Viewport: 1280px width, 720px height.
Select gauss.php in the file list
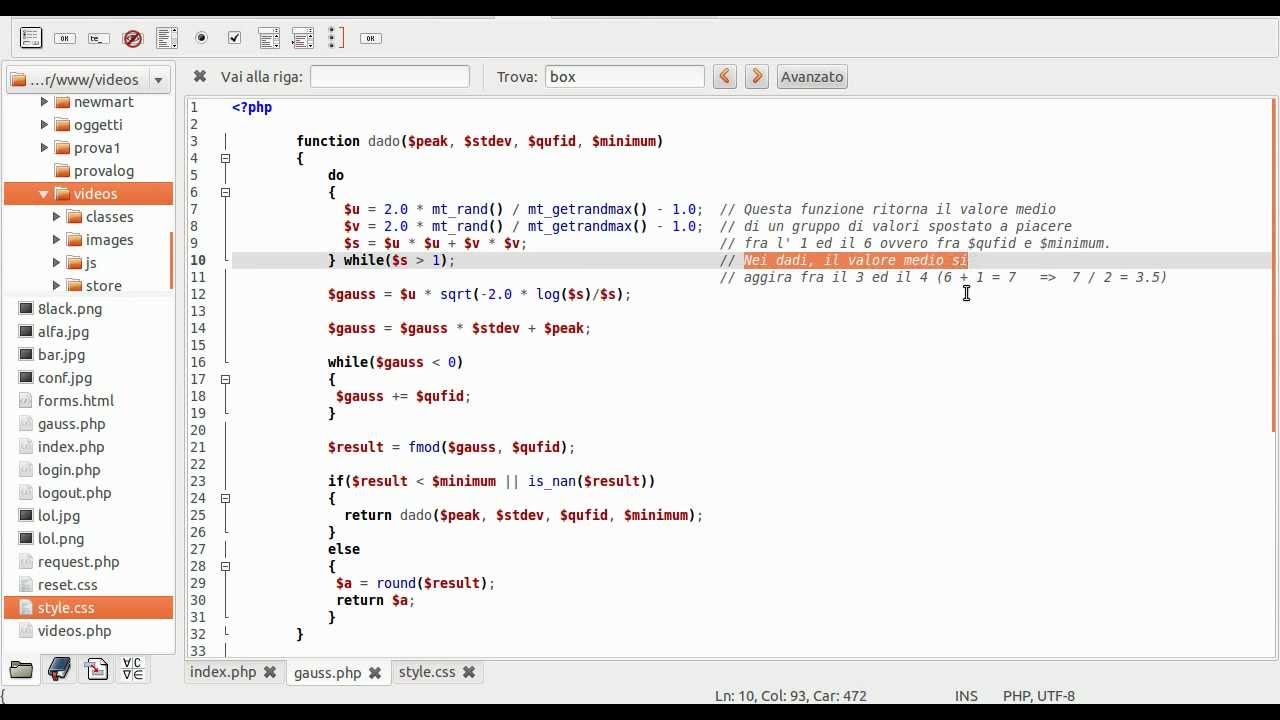(x=71, y=424)
